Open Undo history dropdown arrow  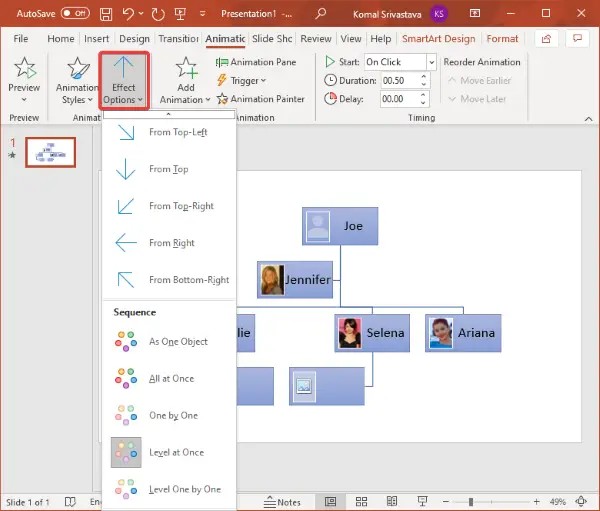point(141,14)
